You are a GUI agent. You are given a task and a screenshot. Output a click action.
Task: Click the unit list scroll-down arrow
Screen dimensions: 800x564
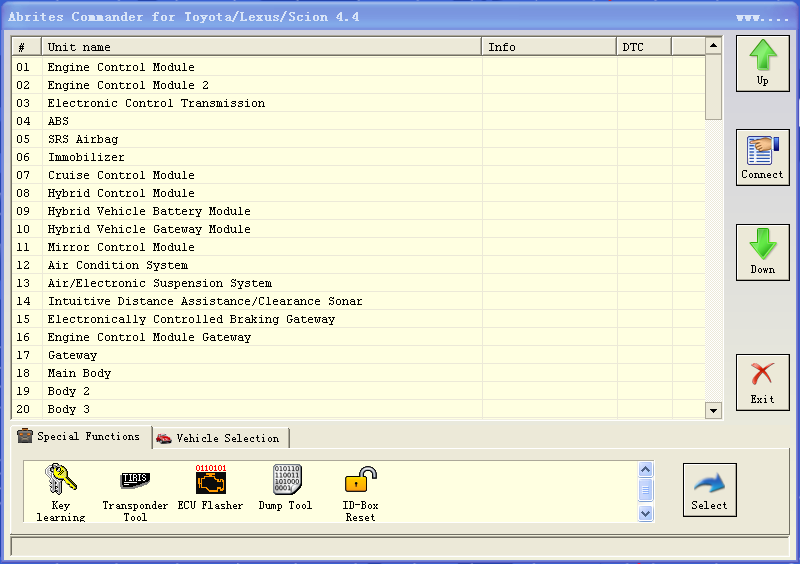point(713,410)
